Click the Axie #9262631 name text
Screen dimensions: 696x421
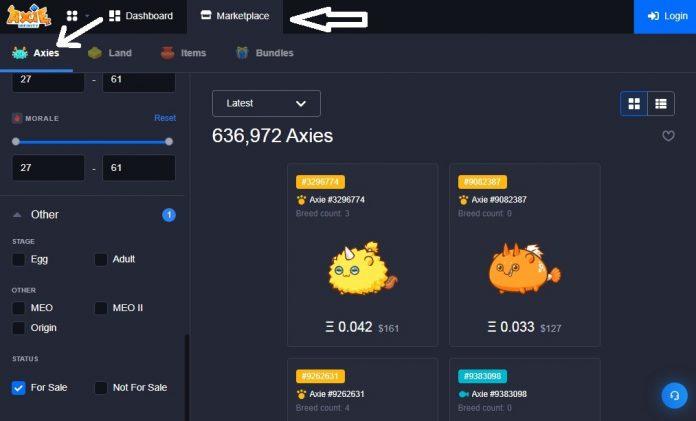pyautogui.click(x=337, y=394)
